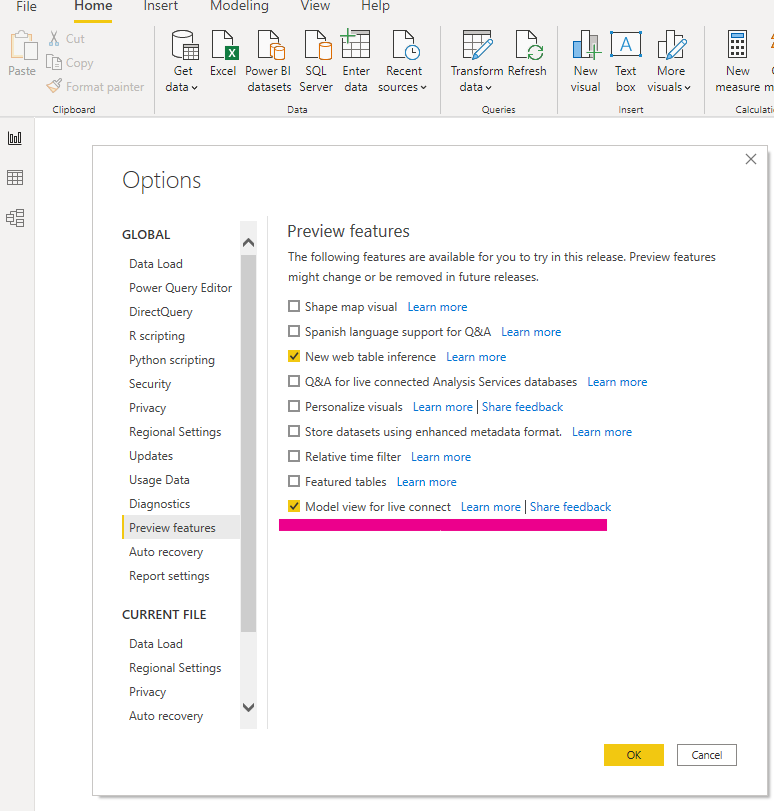Select the Format painter brush icon
The height and width of the screenshot is (811, 774).
pyautogui.click(x=54, y=86)
